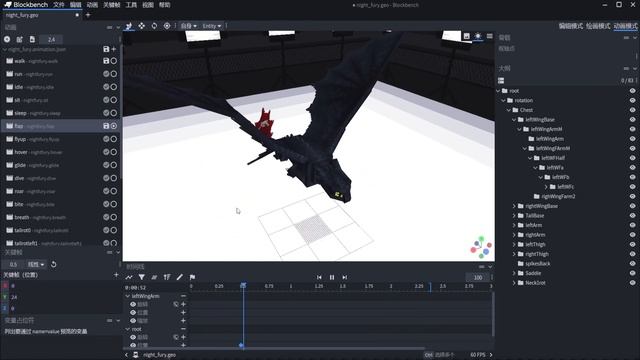Expand the rightWingBase group
This screenshot has width=640, height=360.
pos(514,206)
